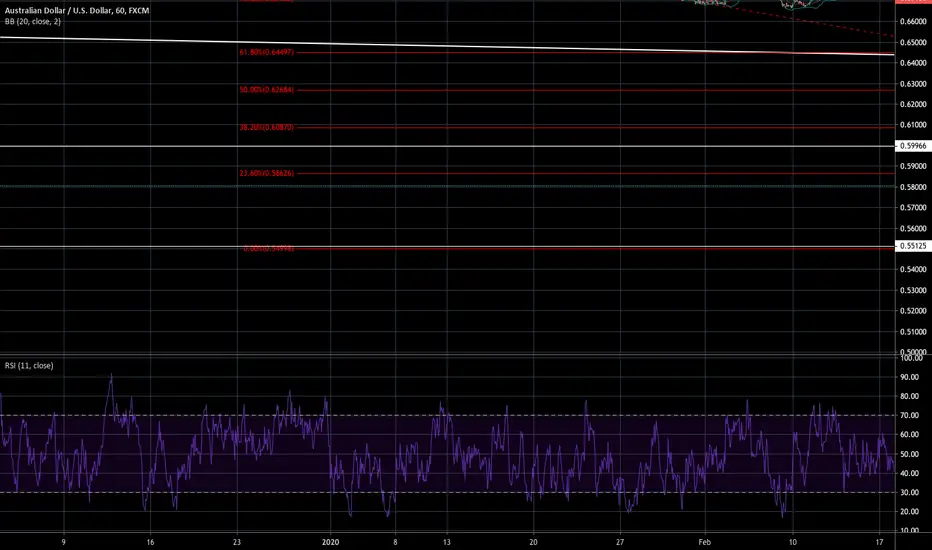Click the 0.55125 horizontal line price tag
The height and width of the screenshot is (550, 932).
click(x=913, y=246)
